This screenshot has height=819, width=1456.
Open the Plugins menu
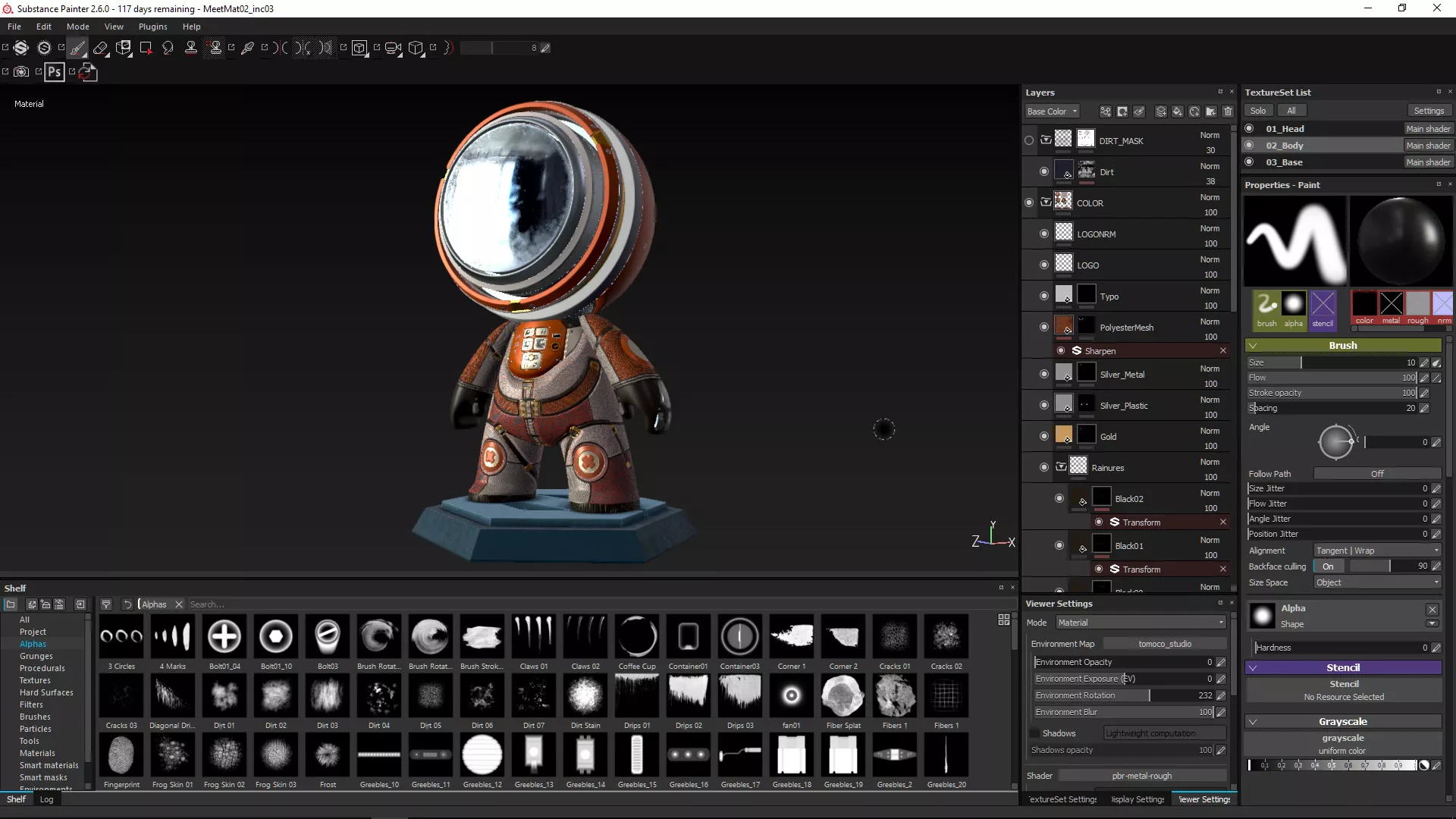152,27
